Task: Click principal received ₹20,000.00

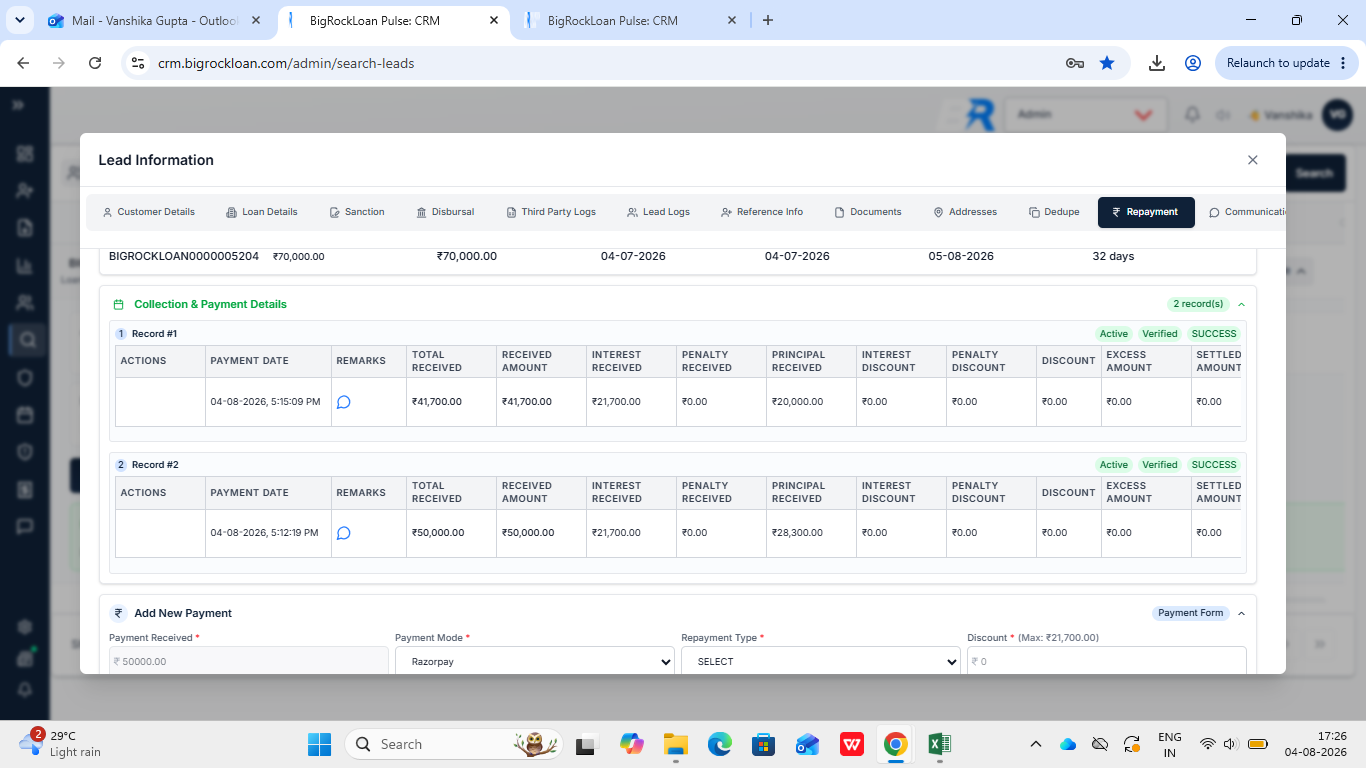Action: tap(797, 402)
